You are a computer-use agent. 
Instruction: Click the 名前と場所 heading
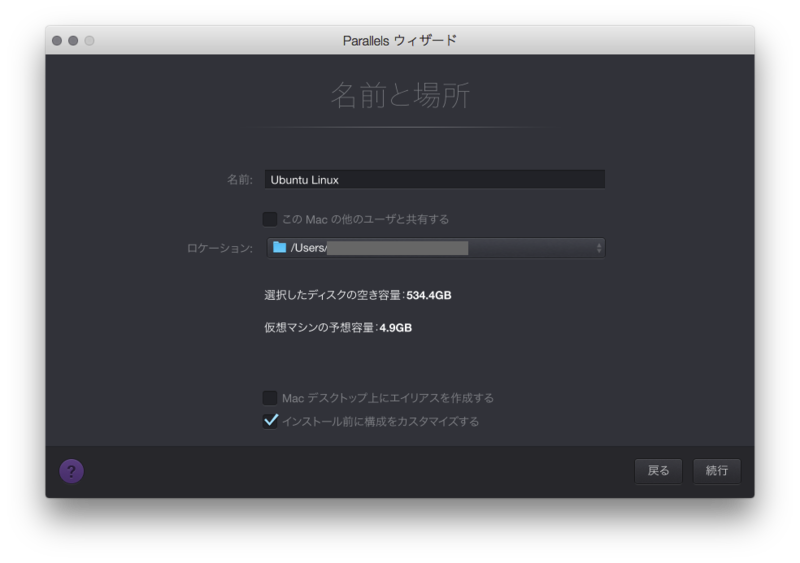(400, 95)
